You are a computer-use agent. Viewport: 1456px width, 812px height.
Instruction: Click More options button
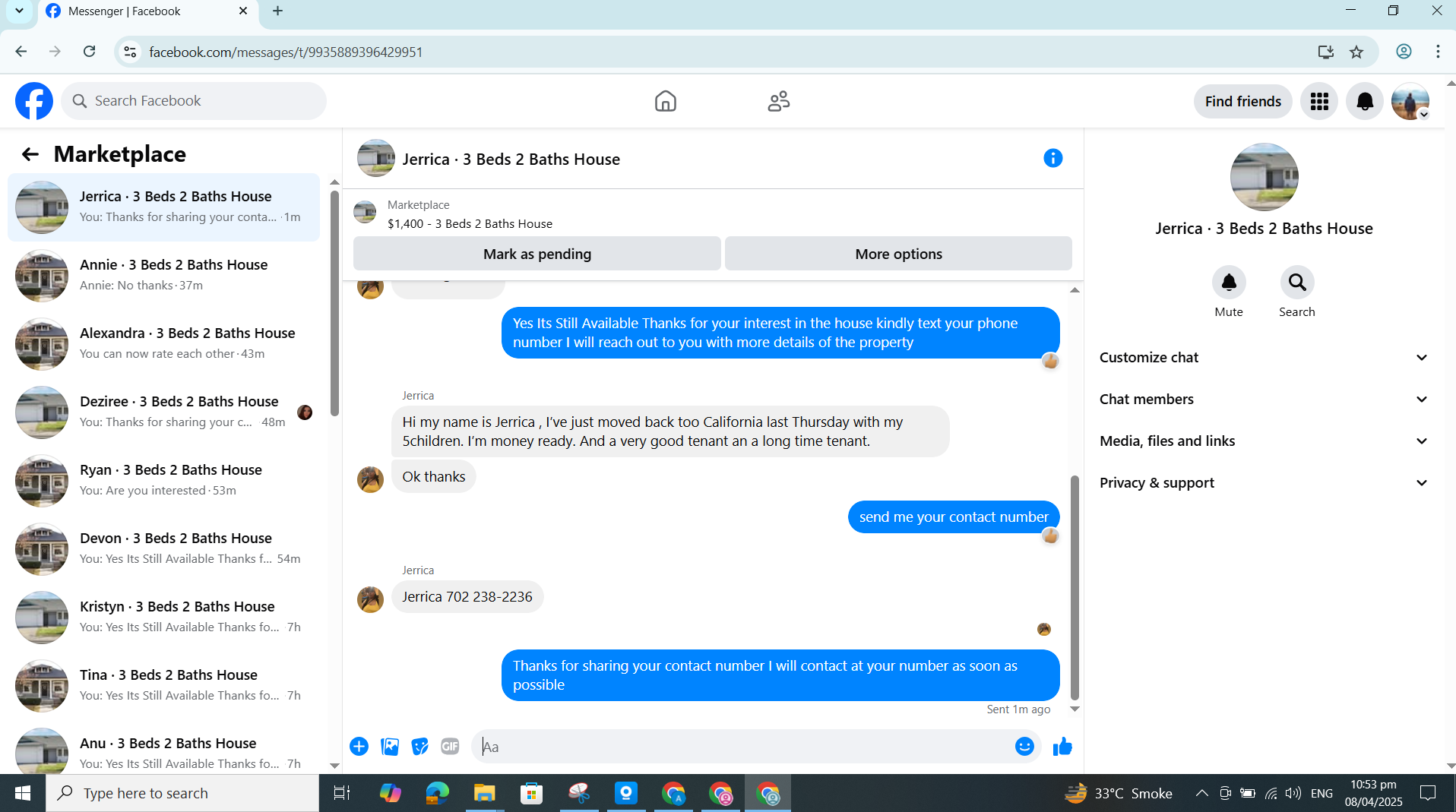point(898,254)
